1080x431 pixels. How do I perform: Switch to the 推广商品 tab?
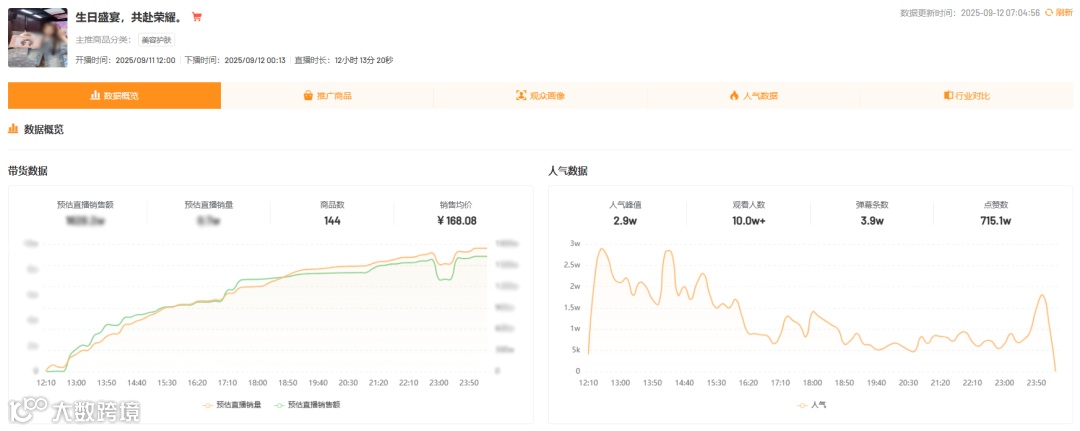(x=327, y=96)
